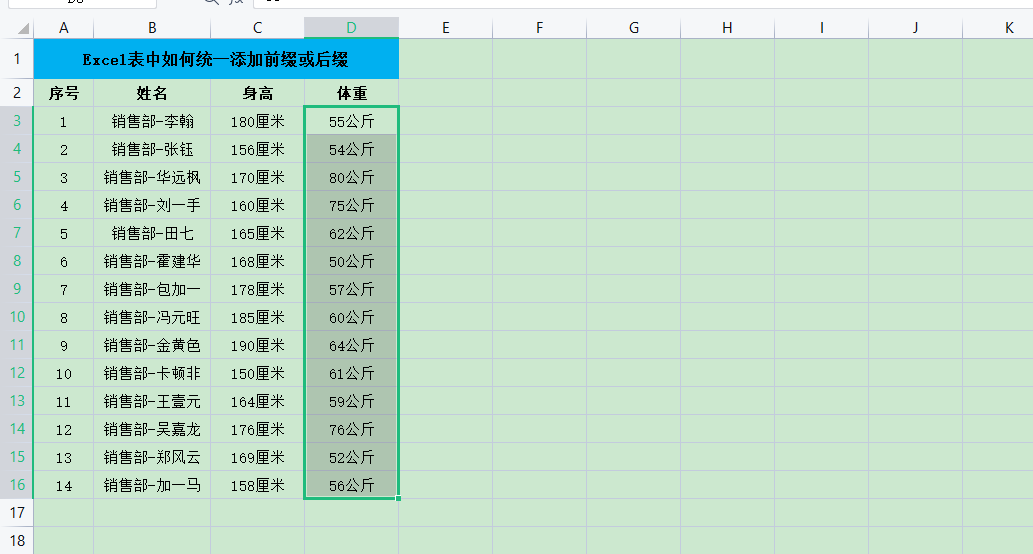Click the 56公斤 weight cell
The width and height of the screenshot is (1033, 554).
pyautogui.click(x=351, y=485)
